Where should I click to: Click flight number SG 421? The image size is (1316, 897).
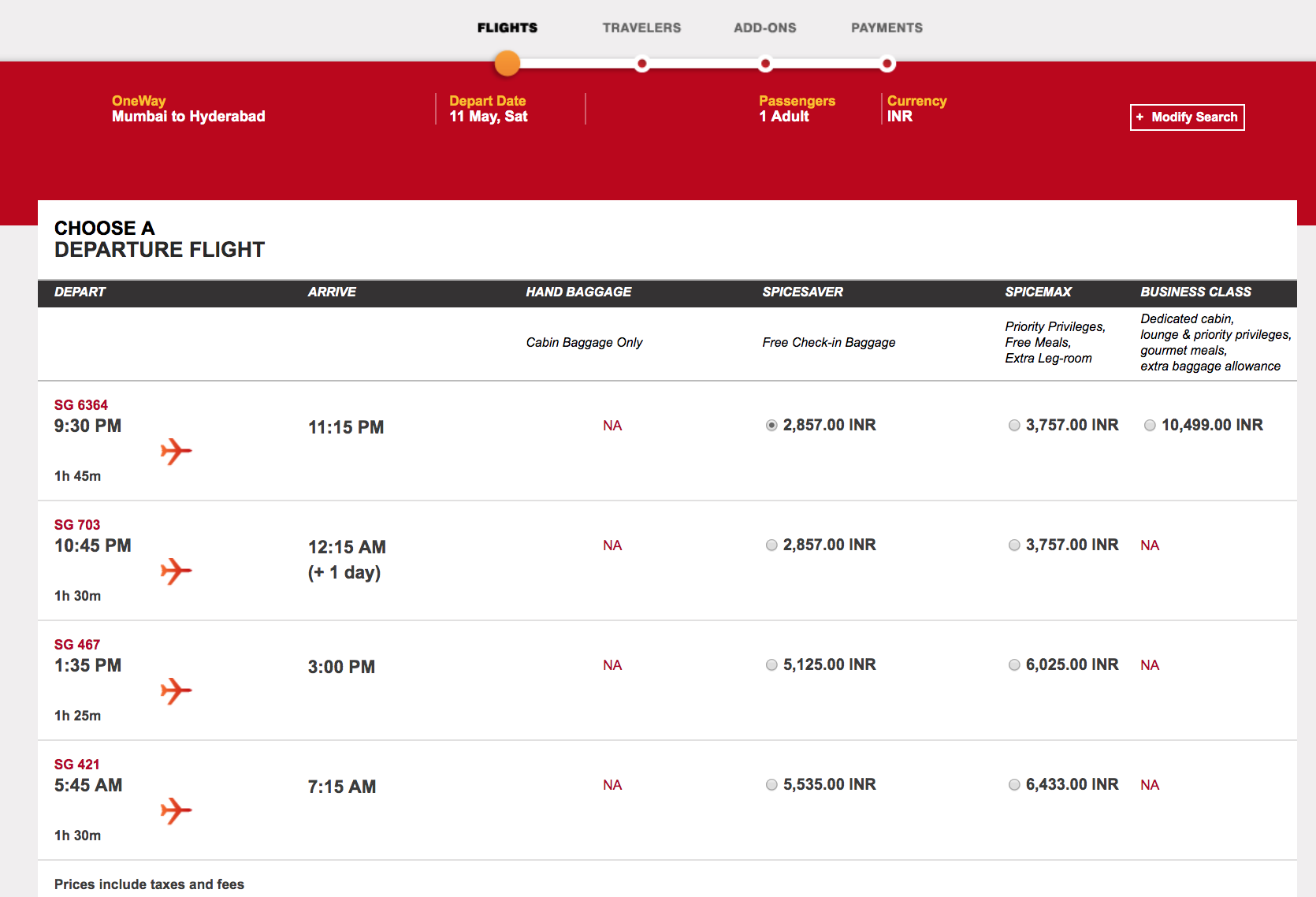pyautogui.click(x=76, y=764)
